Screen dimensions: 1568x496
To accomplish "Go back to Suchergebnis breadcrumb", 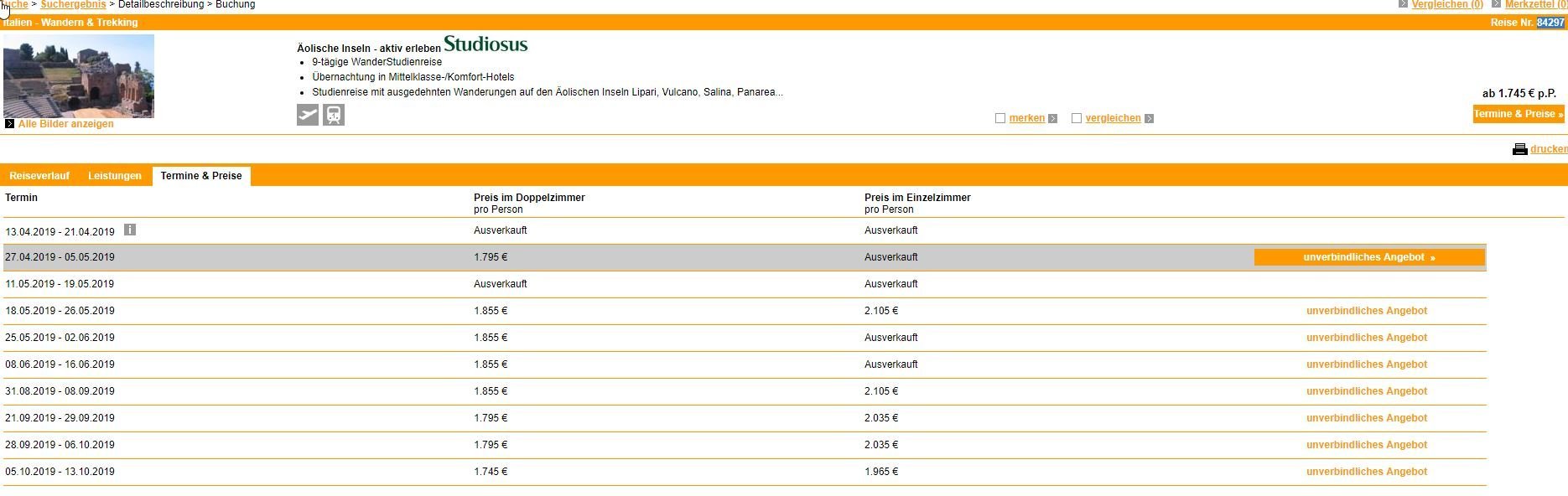I will [x=74, y=5].
